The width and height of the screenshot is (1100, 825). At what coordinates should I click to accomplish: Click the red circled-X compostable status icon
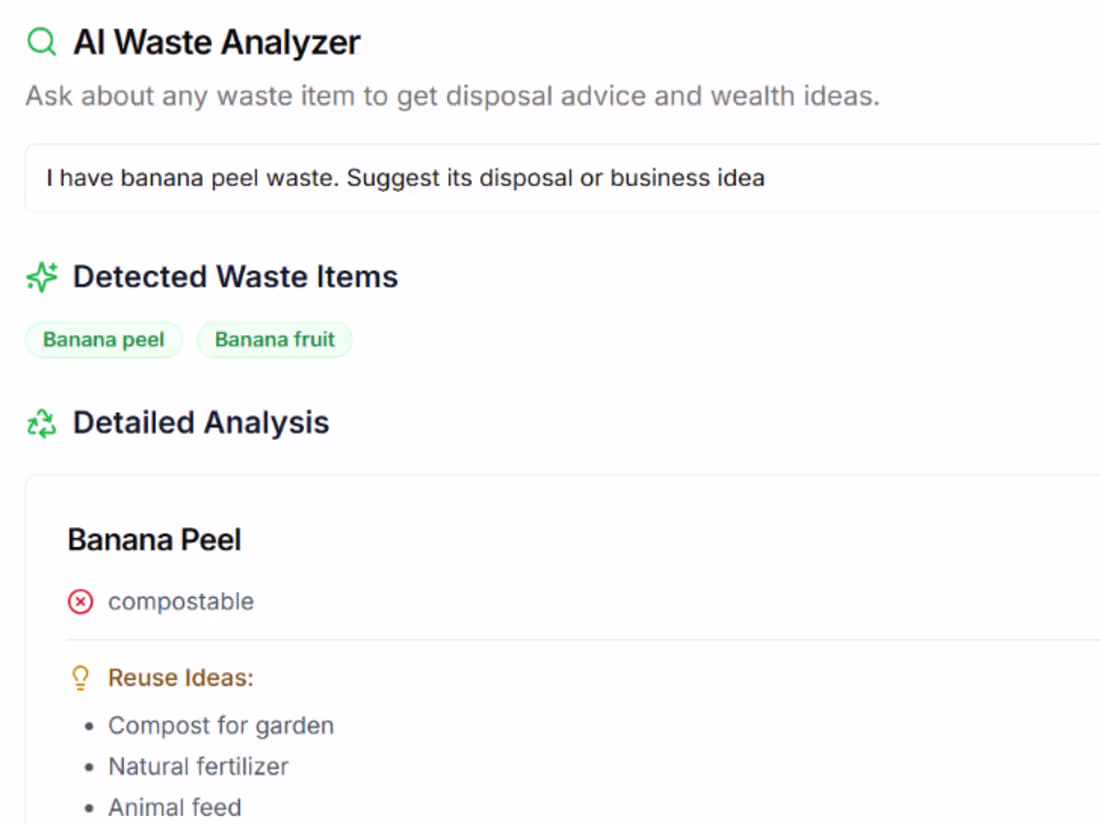point(80,601)
